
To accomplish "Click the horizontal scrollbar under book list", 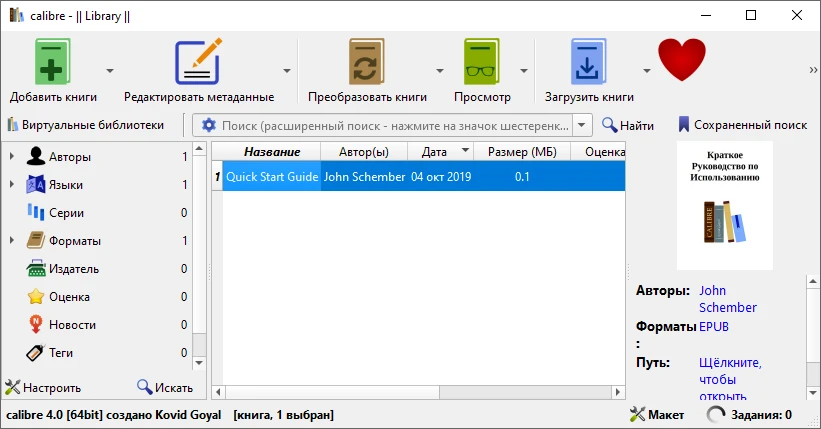I will (420, 391).
